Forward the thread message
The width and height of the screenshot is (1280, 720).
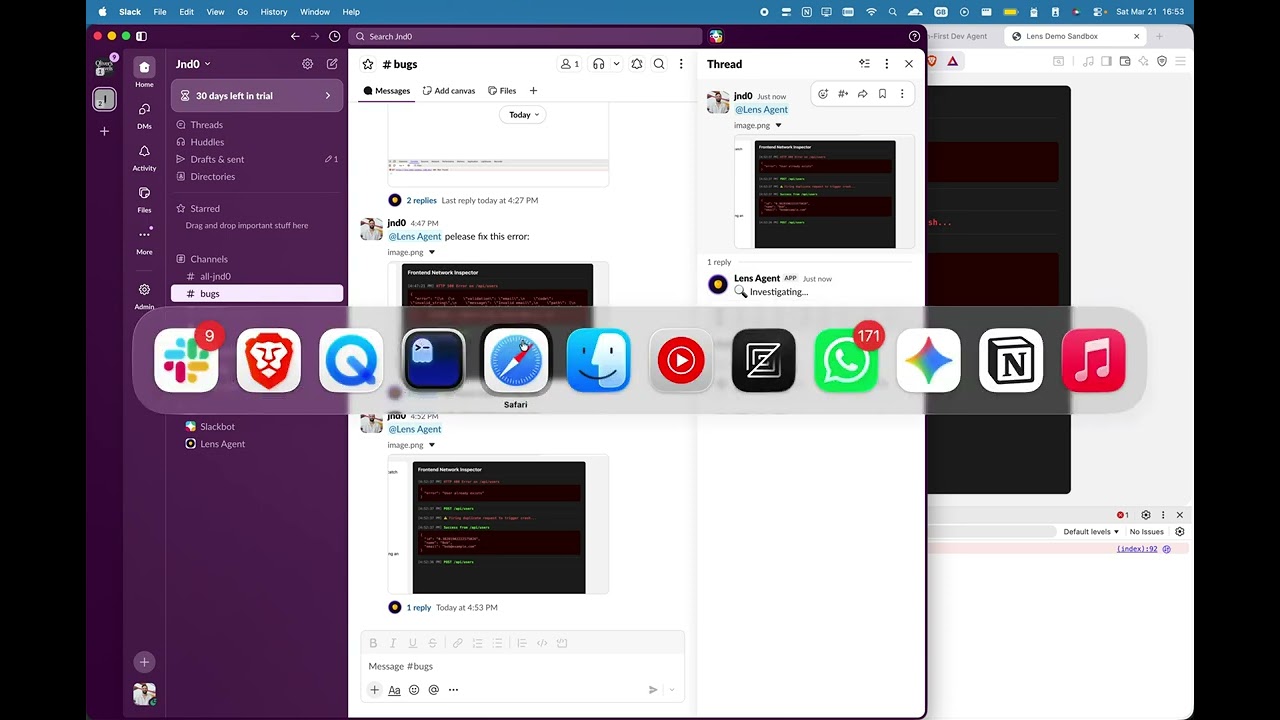pyautogui.click(x=862, y=94)
